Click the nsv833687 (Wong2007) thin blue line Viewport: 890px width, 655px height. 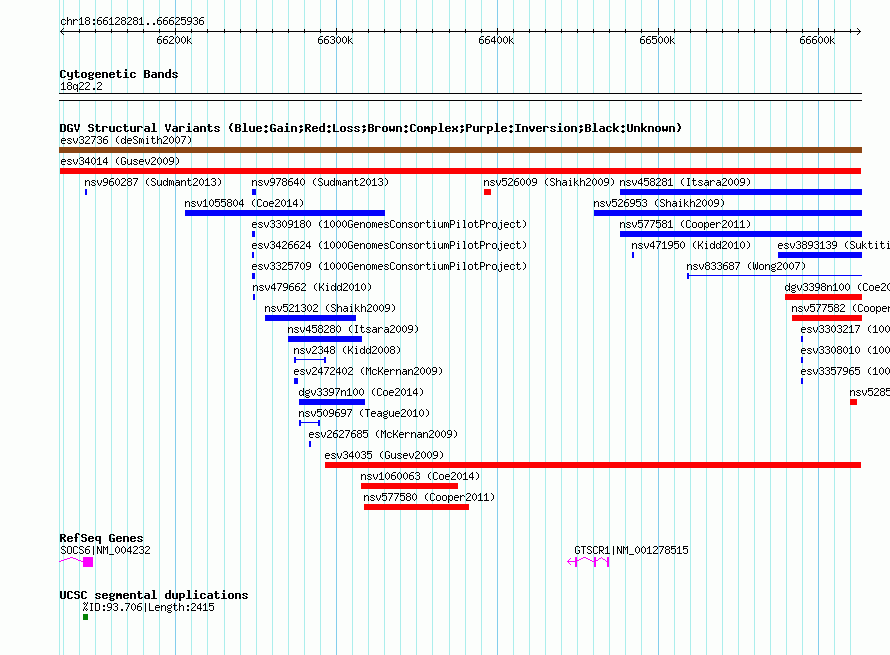point(775,276)
